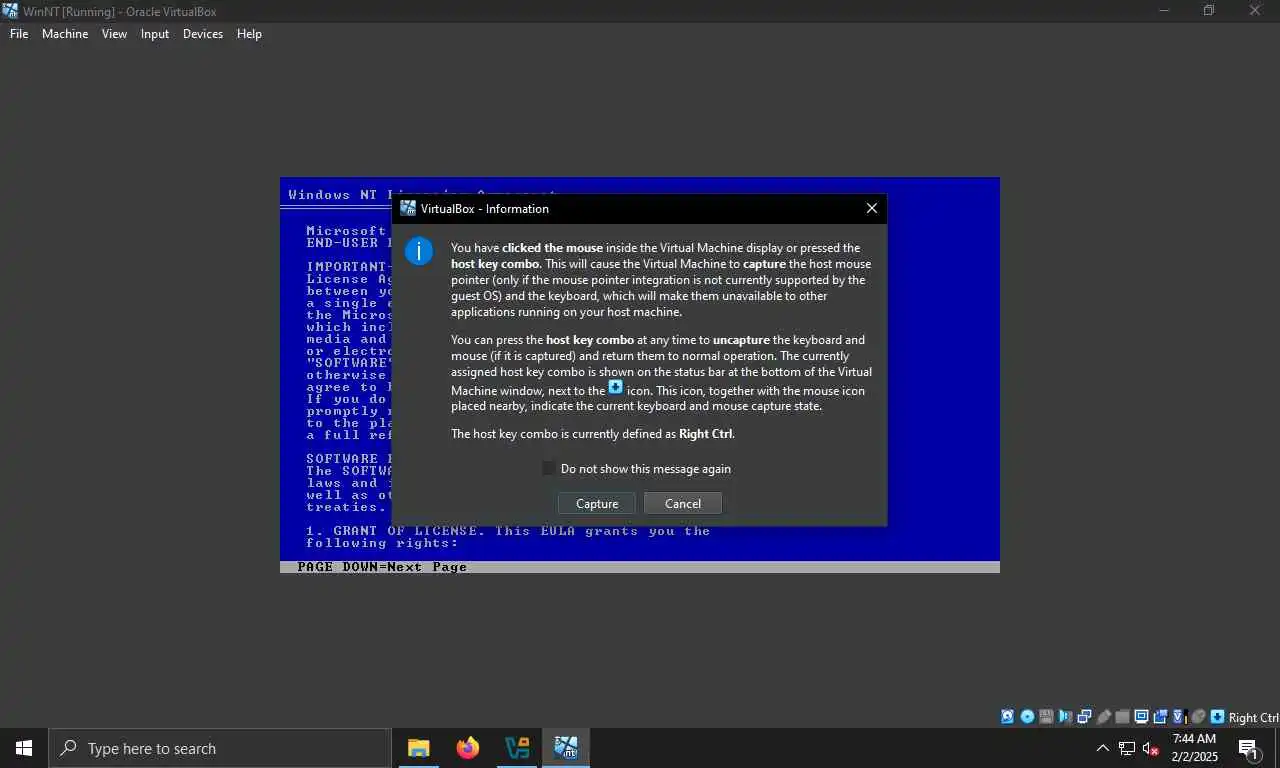Click the Cancel button in the dialog
Screen dimensions: 1280x768
click(683, 503)
